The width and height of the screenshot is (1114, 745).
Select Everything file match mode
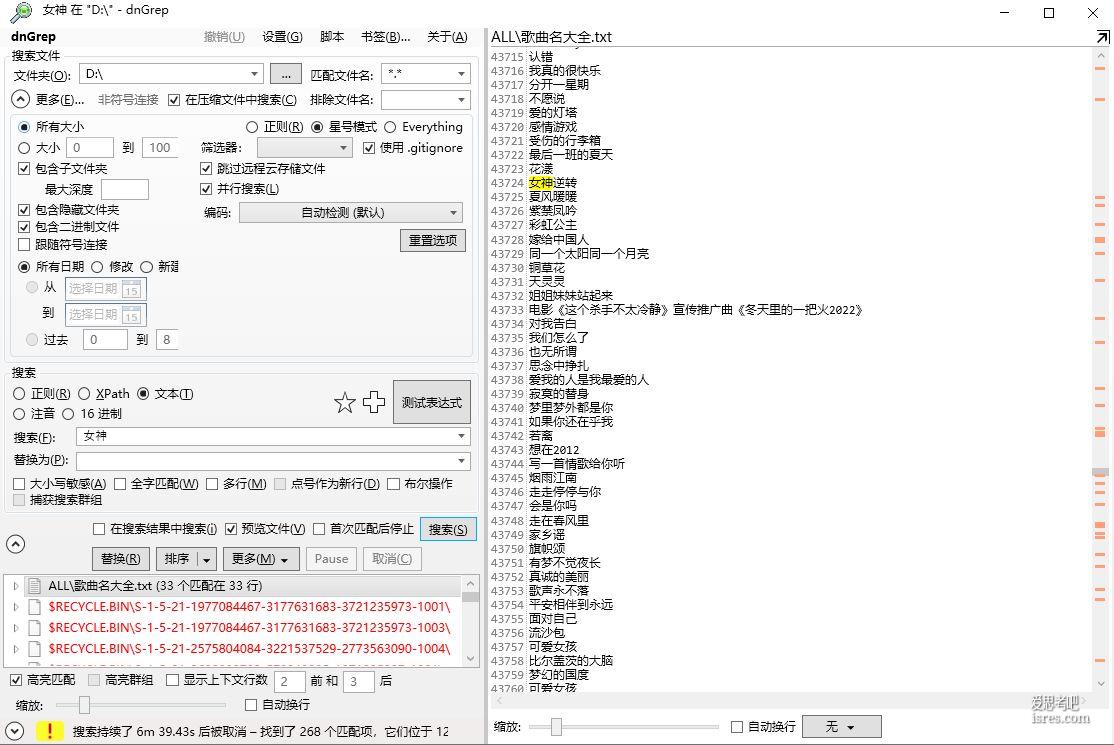coord(390,126)
